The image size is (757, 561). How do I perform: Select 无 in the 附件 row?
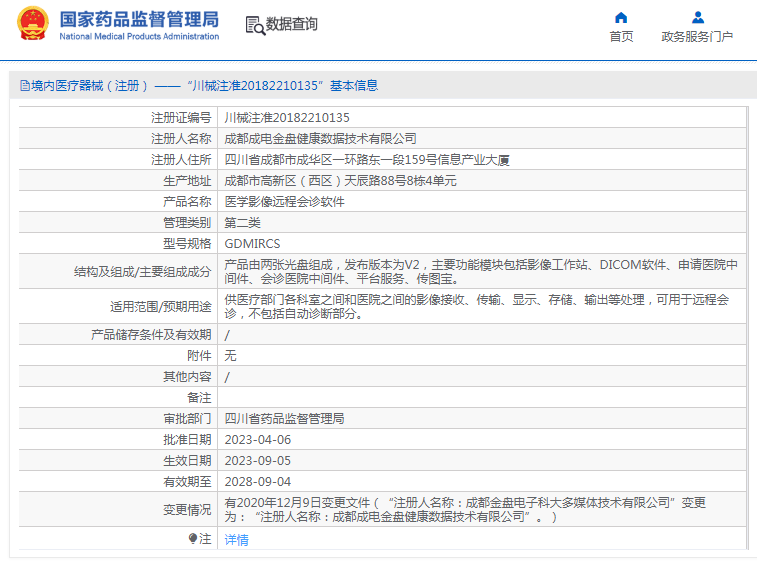[230, 356]
